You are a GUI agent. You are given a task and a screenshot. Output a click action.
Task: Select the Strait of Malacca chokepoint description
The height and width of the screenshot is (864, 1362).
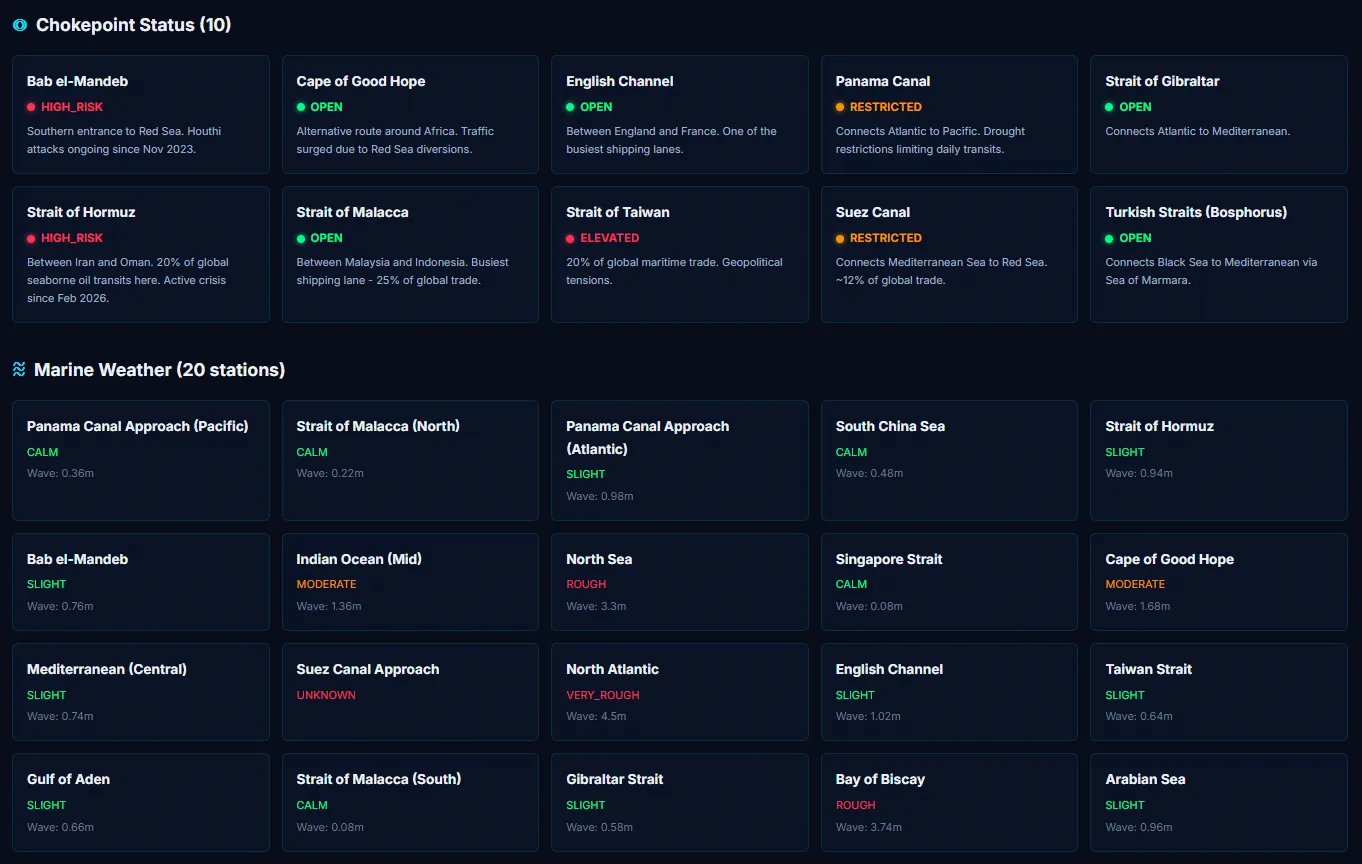[403, 271]
